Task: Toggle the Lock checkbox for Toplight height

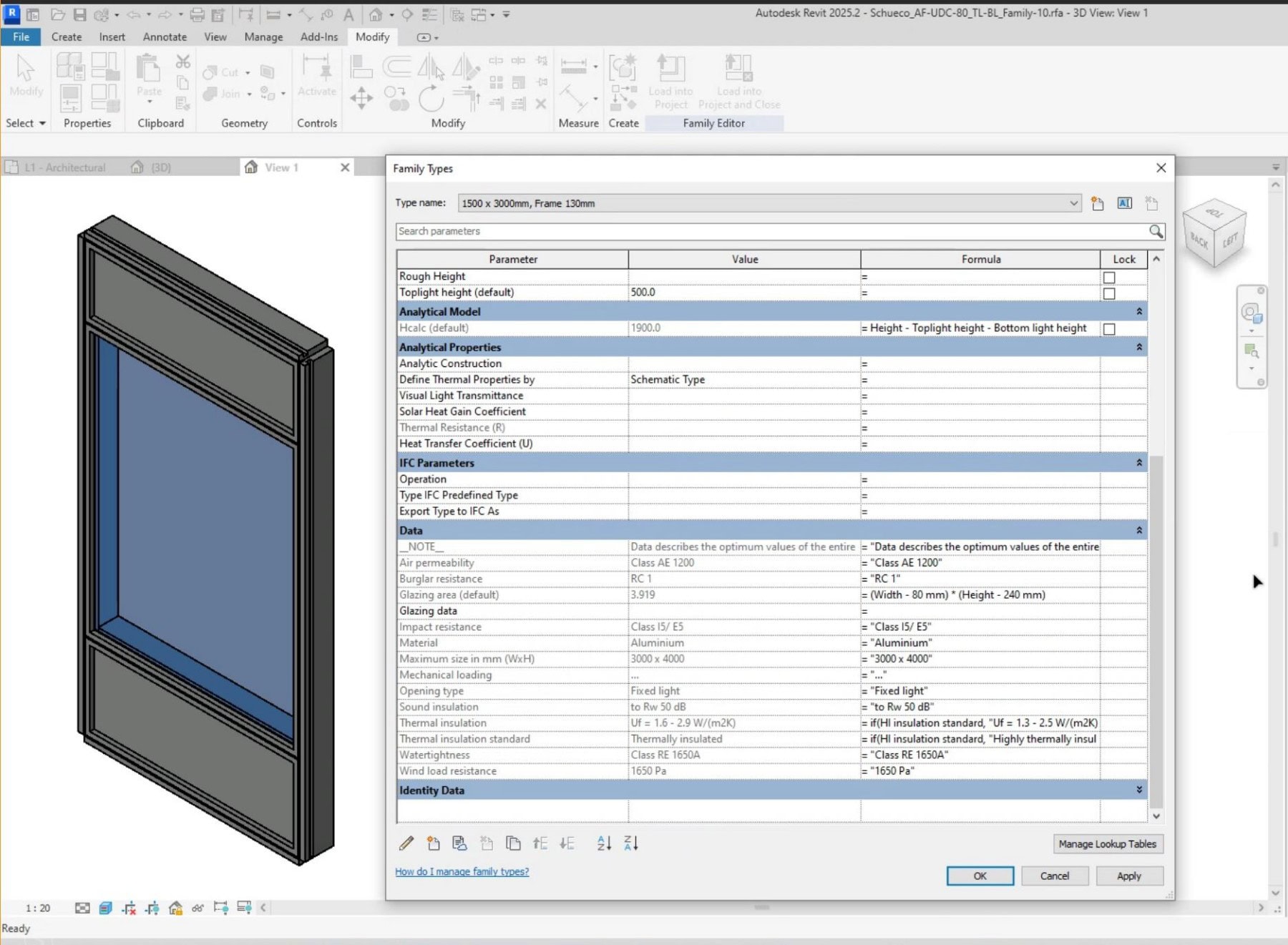Action: click(x=1108, y=293)
